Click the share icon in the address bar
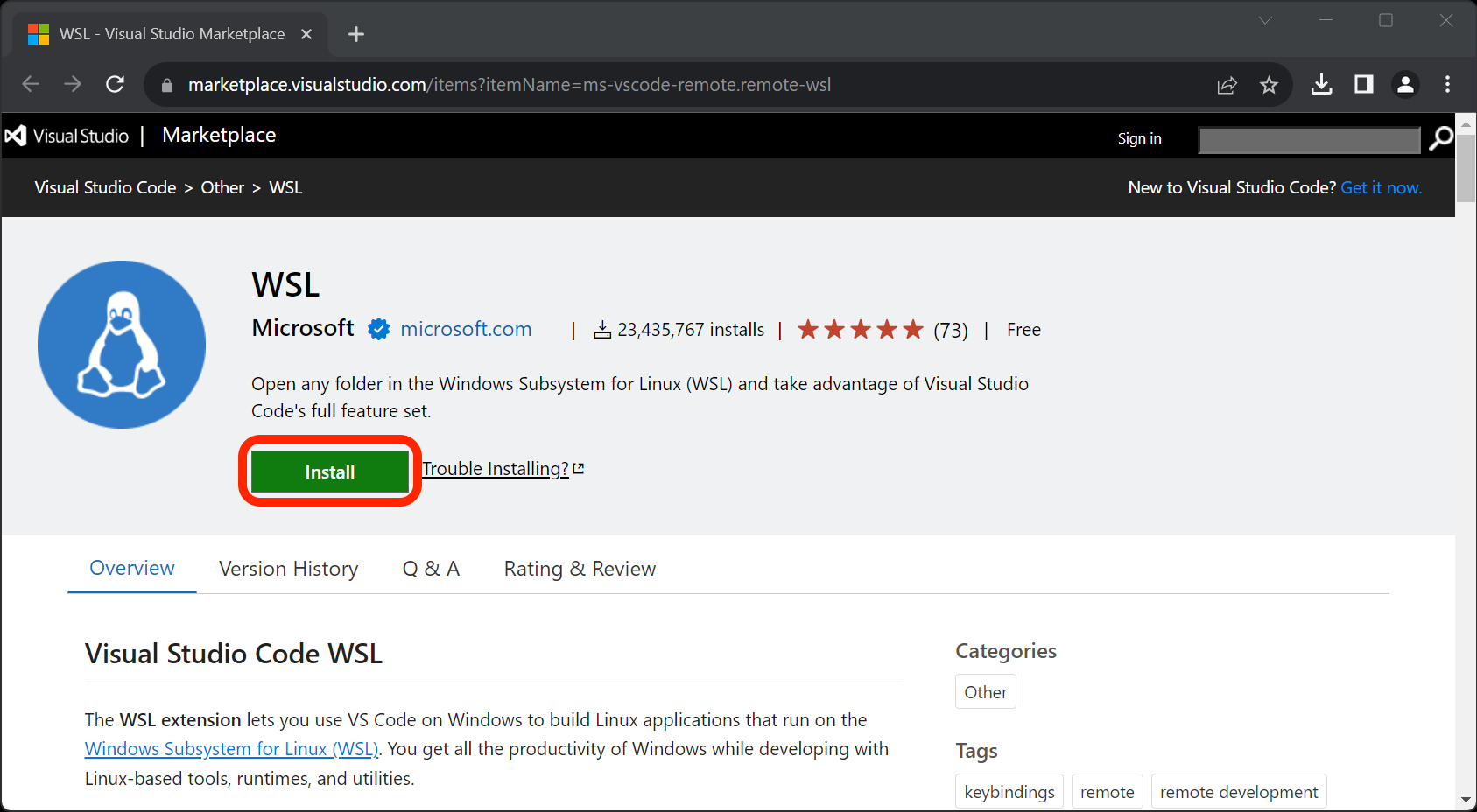This screenshot has height=812, width=1477. click(1227, 84)
